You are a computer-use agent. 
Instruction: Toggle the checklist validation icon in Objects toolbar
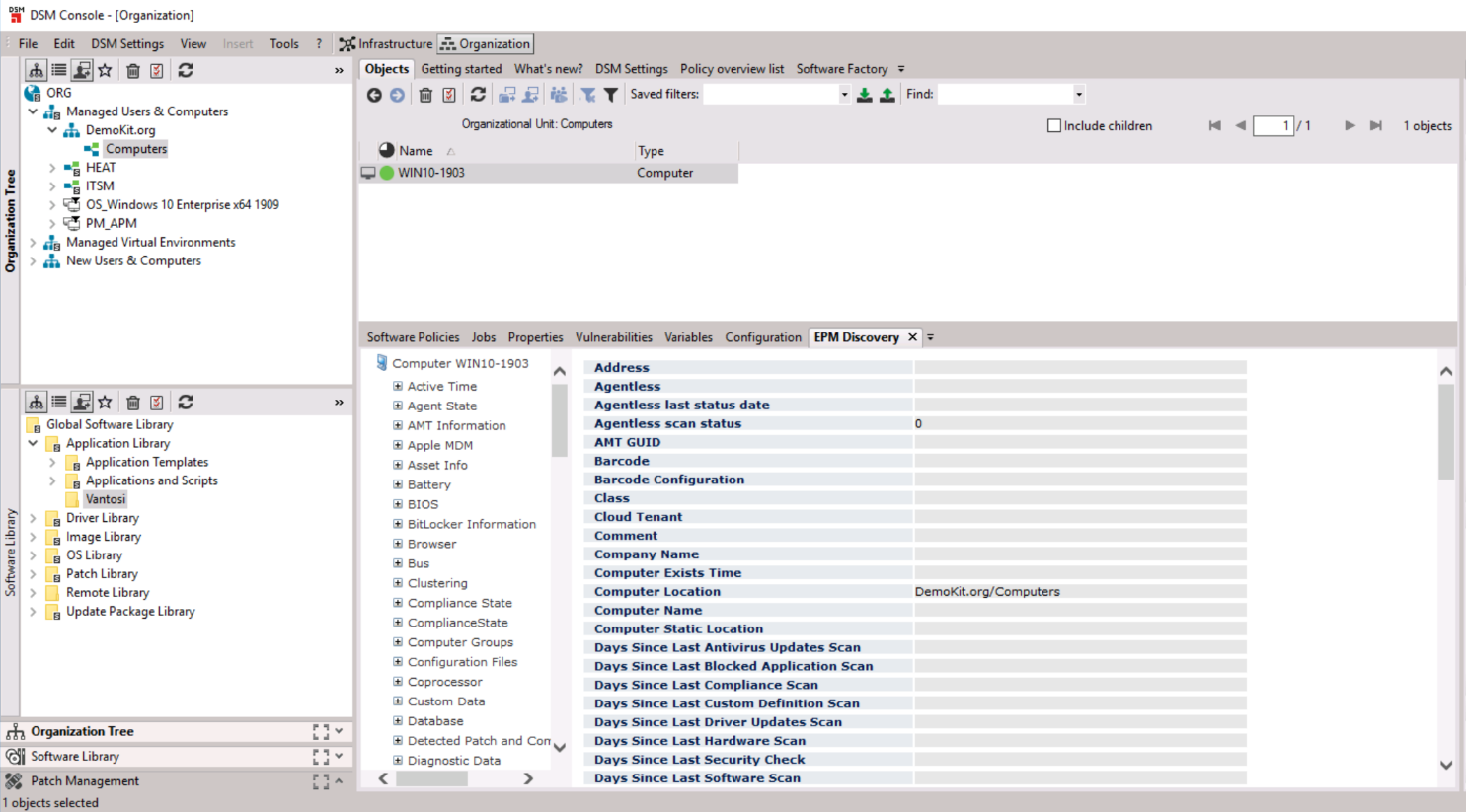click(450, 94)
